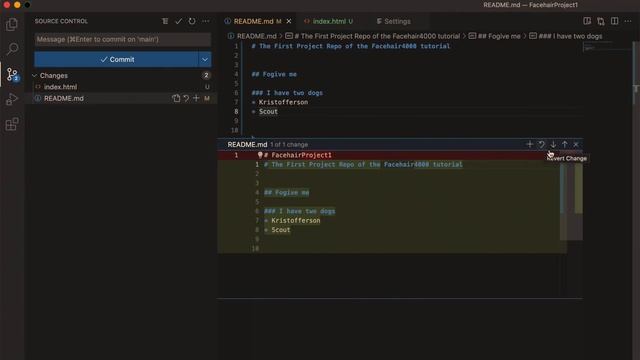Viewport: 640px width, 360px height.
Task: Click '## Fogive me' heading in editor
Action: coord(274,74)
